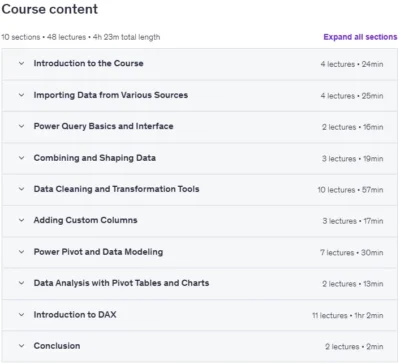
Task: Open the Importing Data from Various Sources section
Action: (111, 95)
